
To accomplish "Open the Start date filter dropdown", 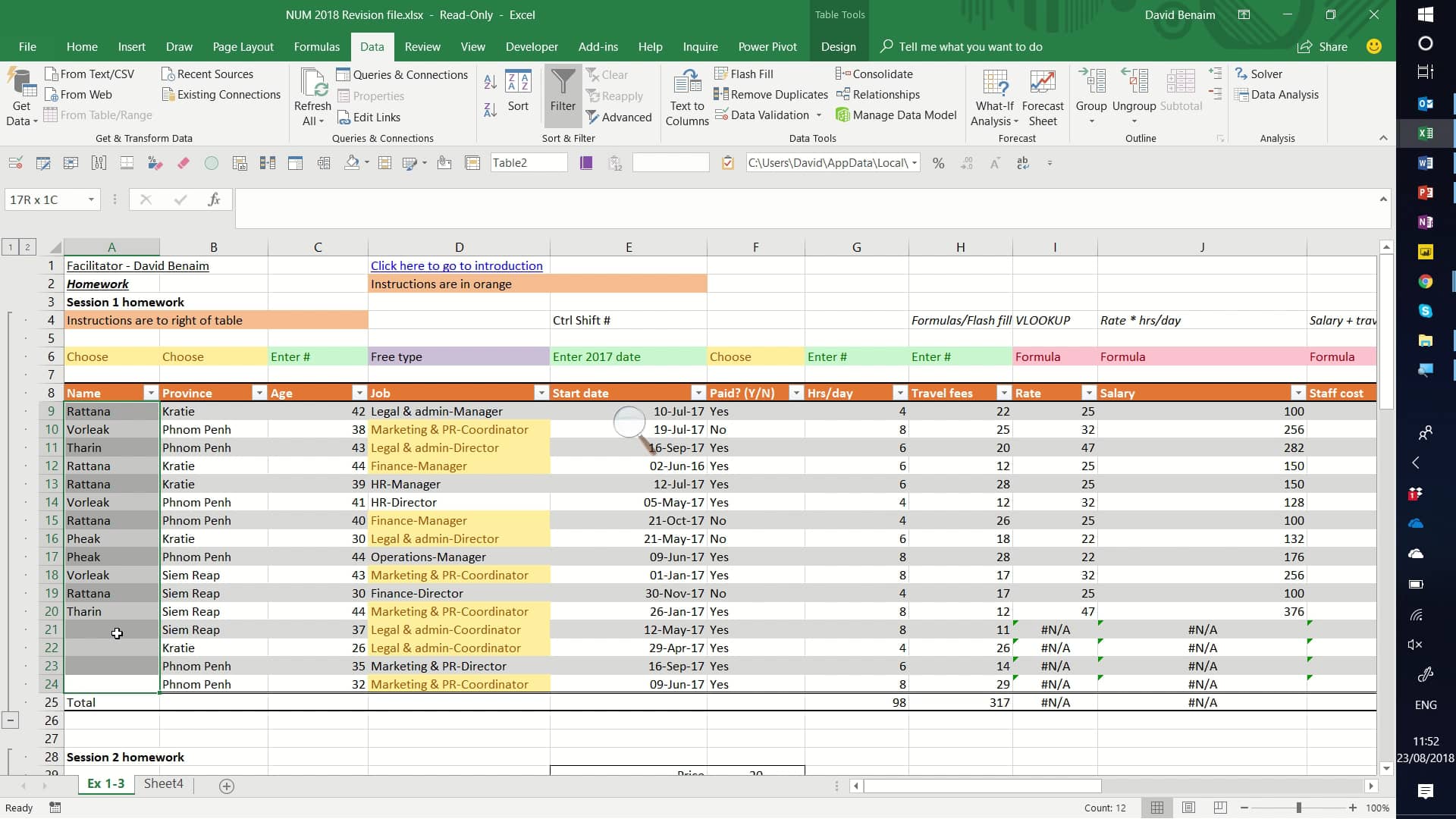I will 698,393.
